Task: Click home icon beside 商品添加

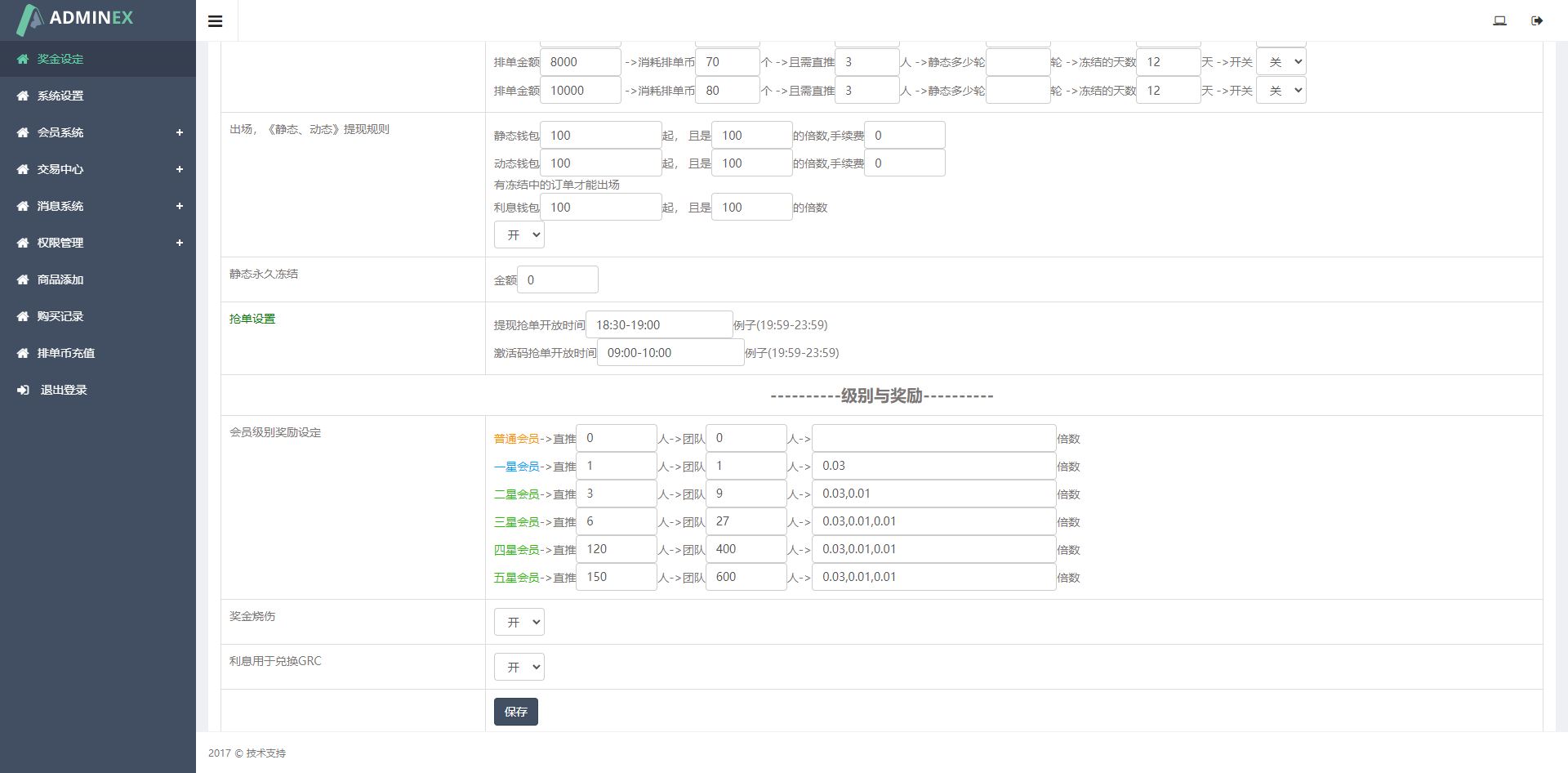Action: pyautogui.click(x=23, y=279)
